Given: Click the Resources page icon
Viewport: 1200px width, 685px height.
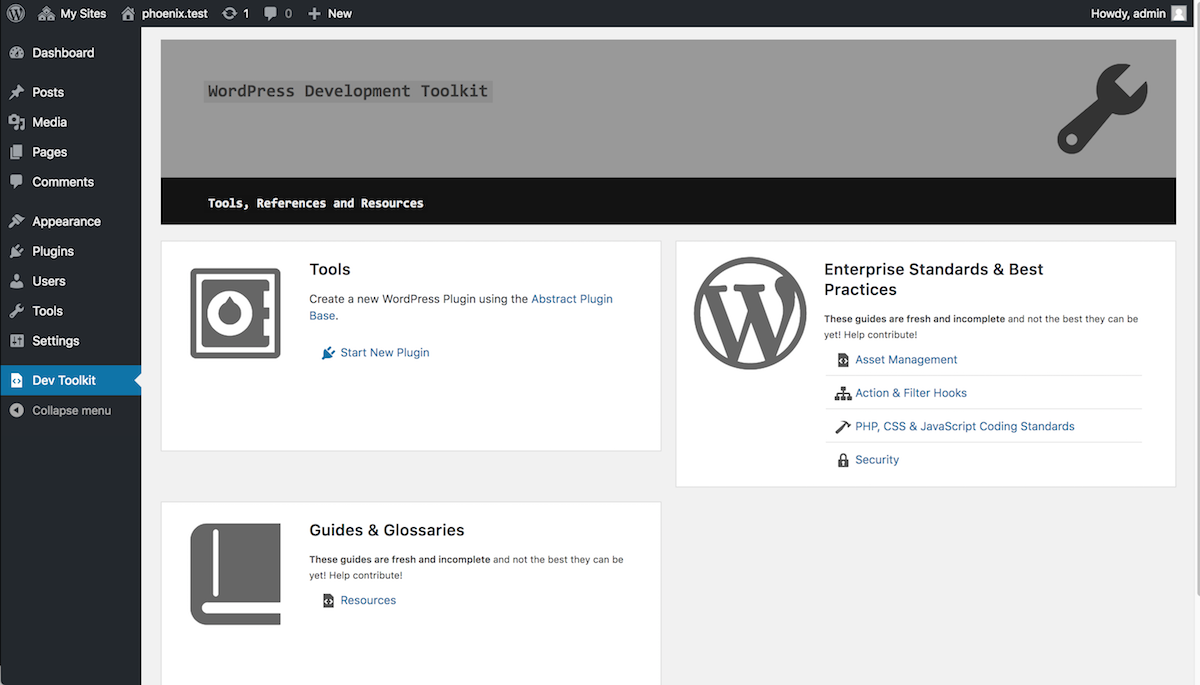Looking at the screenshot, I should point(328,601).
